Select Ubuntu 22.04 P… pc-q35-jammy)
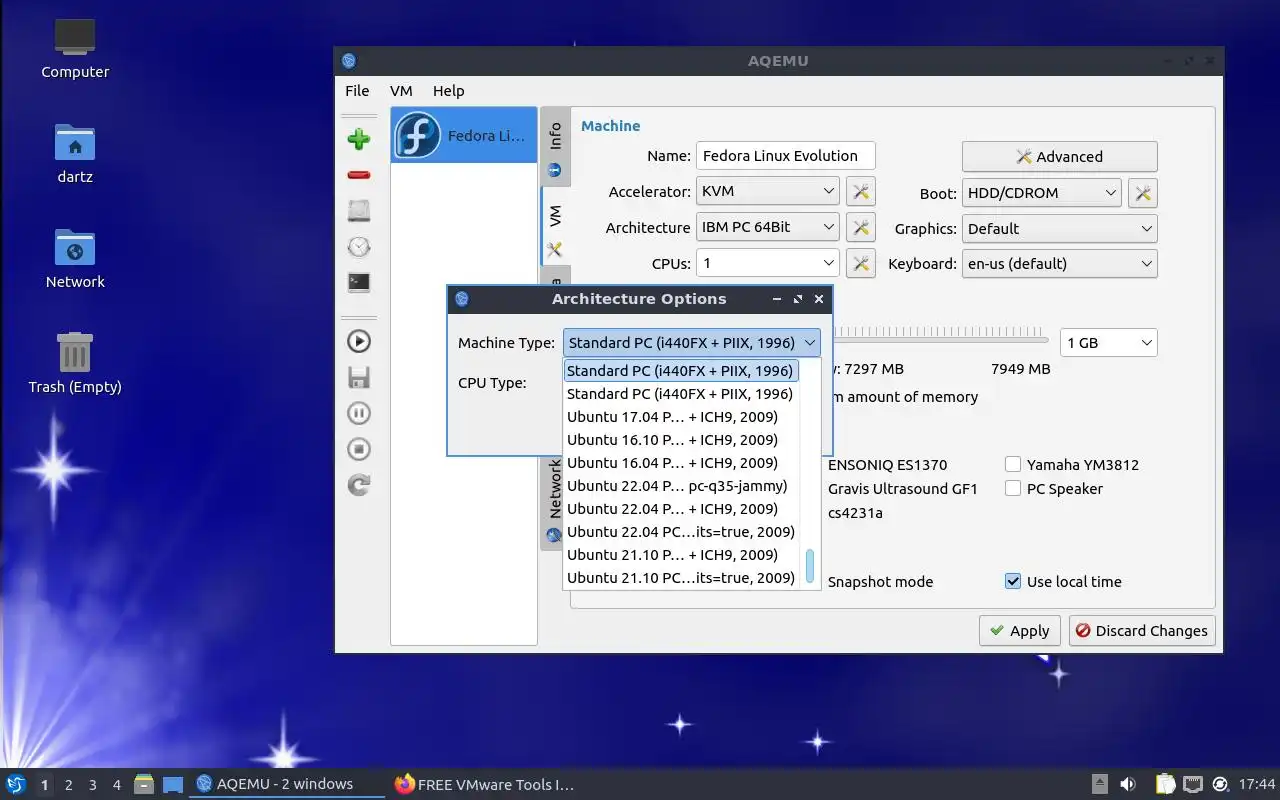The width and height of the screenshot is (1280, 800). 681,486
